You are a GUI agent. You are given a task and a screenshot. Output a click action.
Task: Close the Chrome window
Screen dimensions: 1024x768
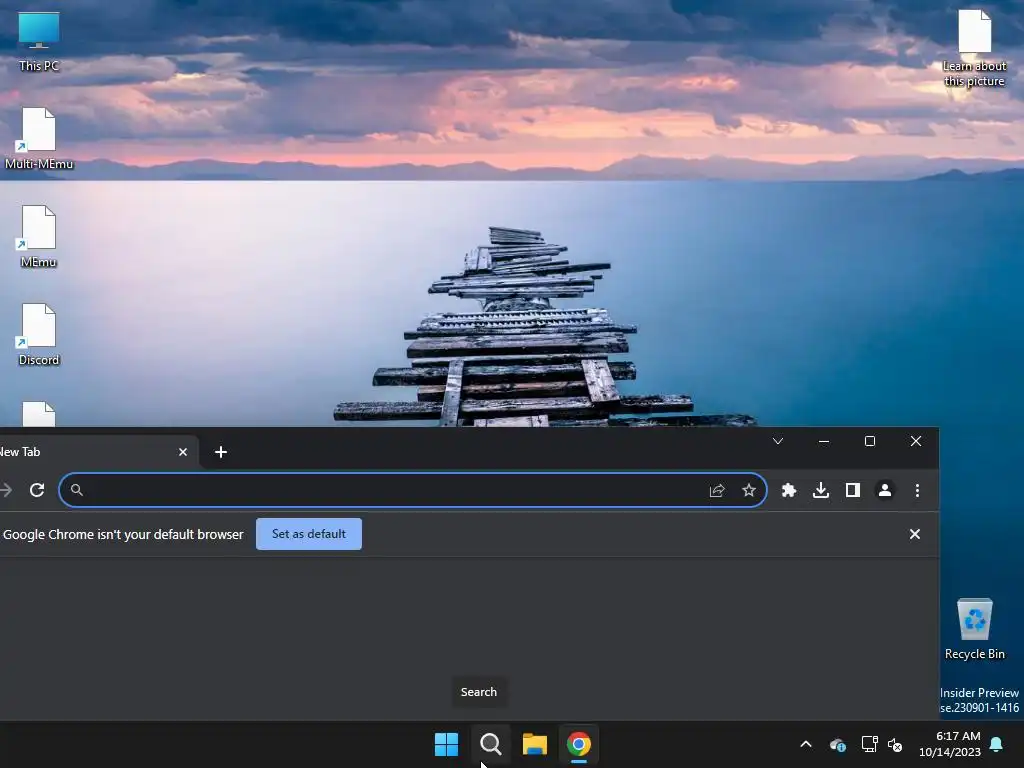pos(916,441)
